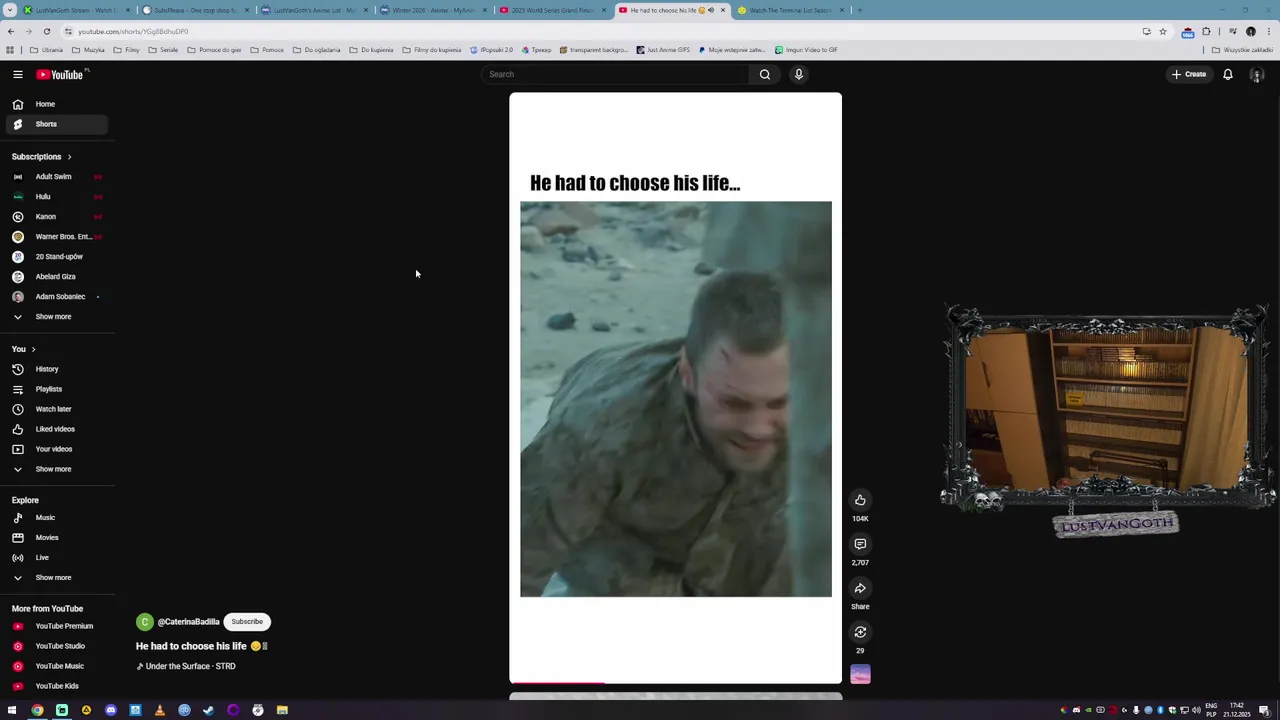Switch to Watch The Terminal List tab
The width and height of the screenshot is (1280, 720).
(x=790, y=10)
